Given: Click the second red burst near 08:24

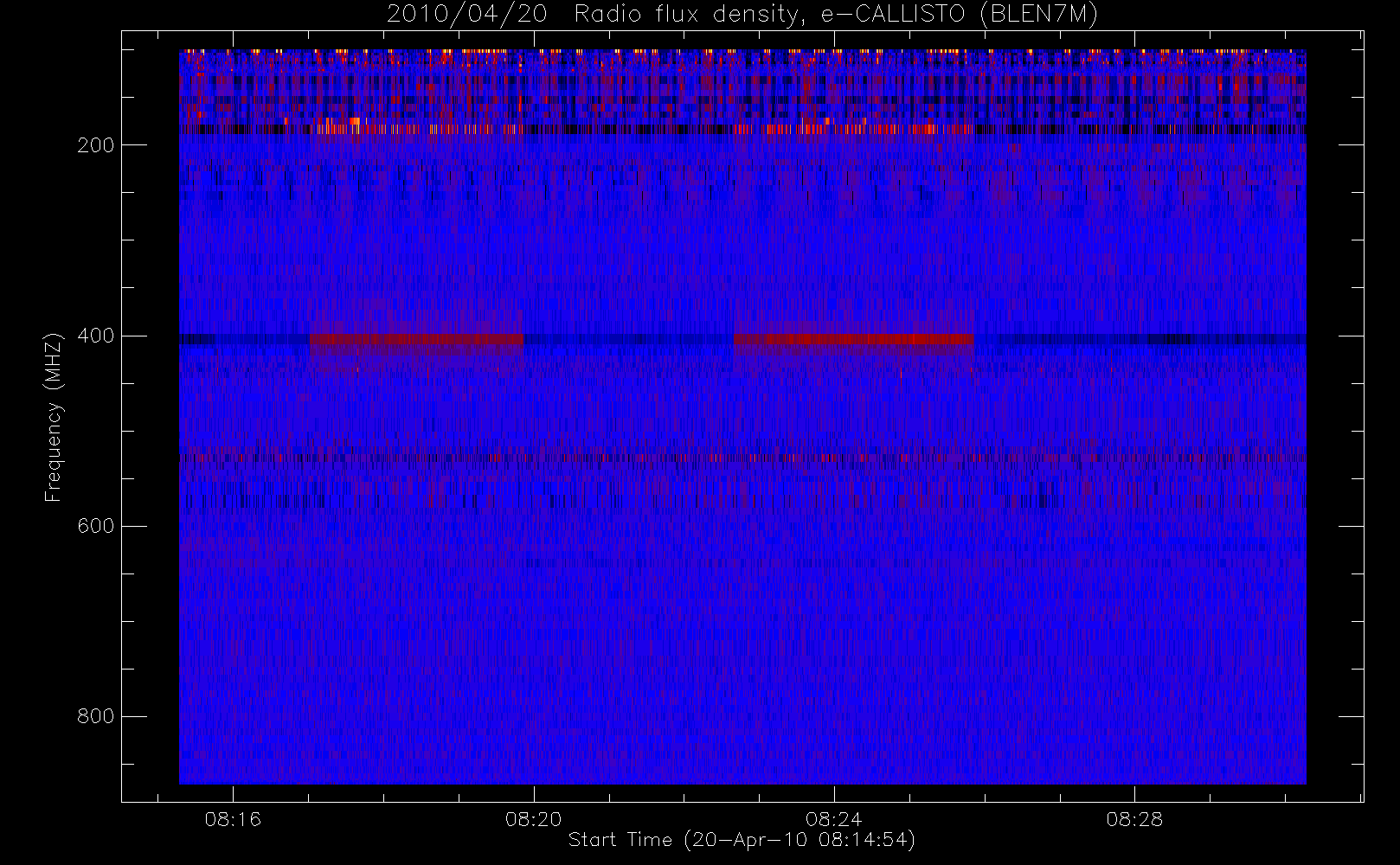Looking at the screenshot, I should [853, 339].
